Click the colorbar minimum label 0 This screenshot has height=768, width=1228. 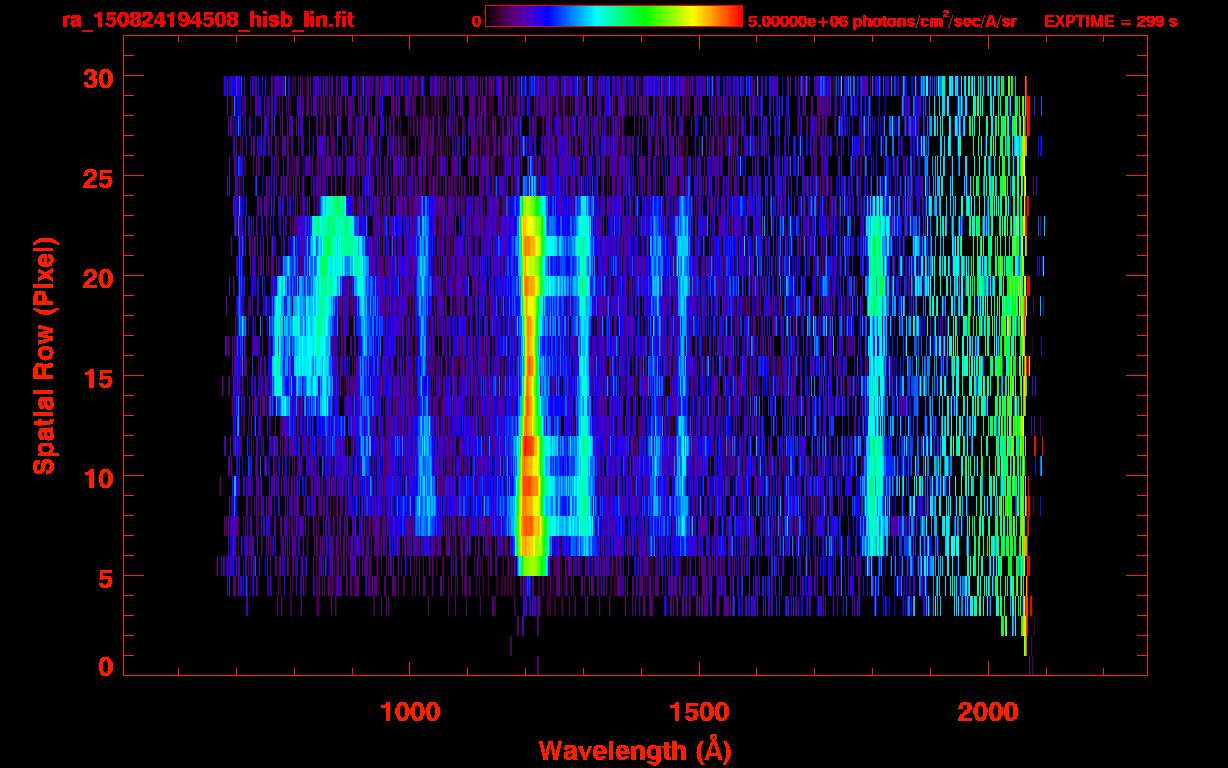pyautogui.click(x=476, y=20)
